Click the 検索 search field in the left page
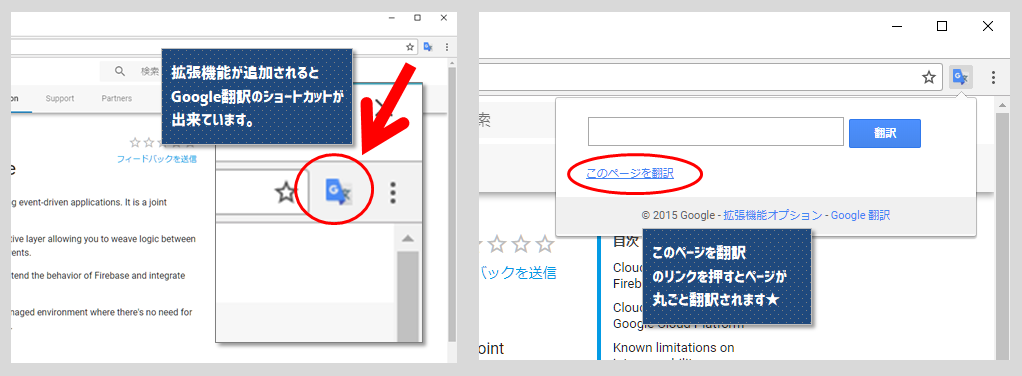1022x376 pixels. 130,71
